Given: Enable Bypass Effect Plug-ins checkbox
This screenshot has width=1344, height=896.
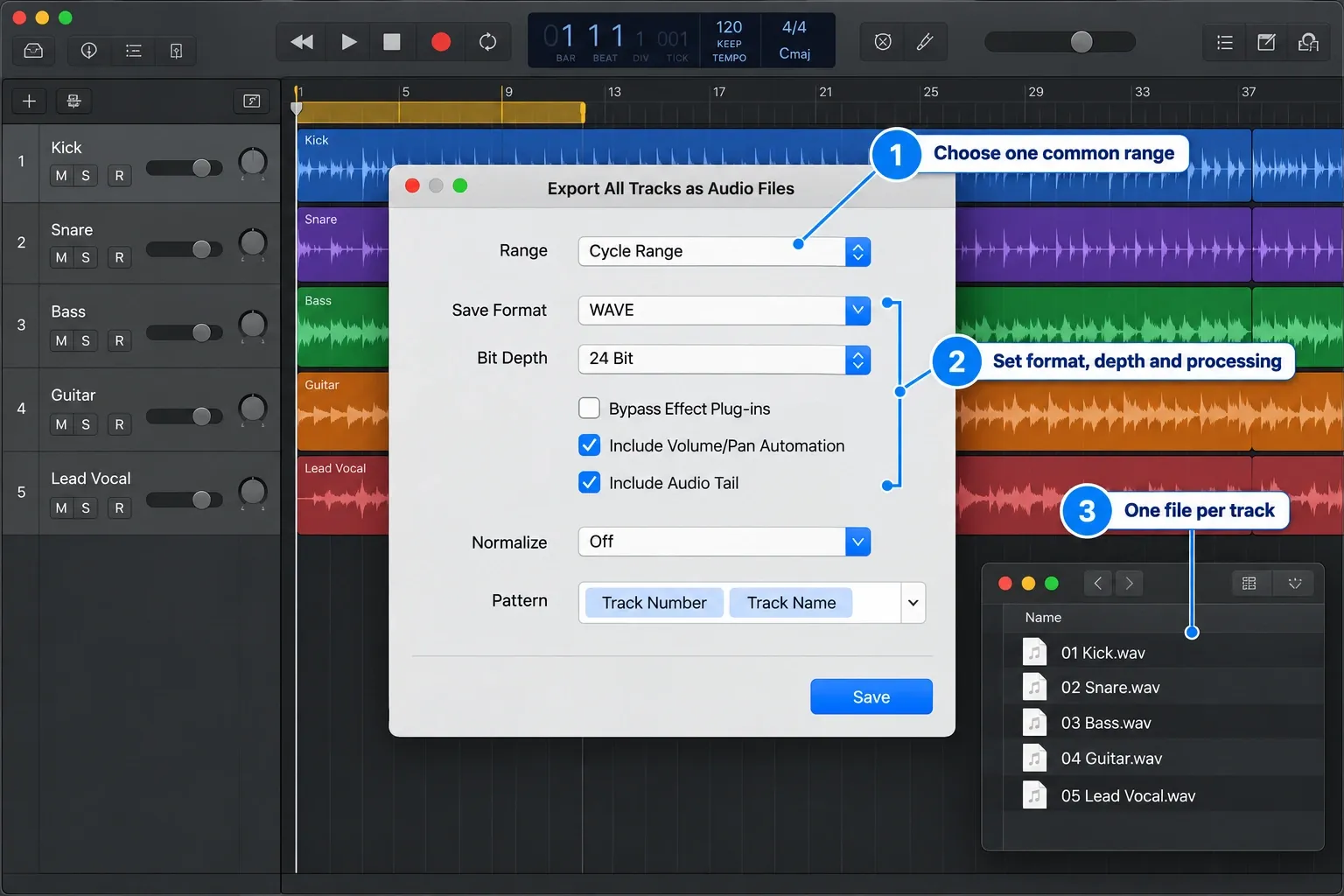Looking at the screenshot, I should [x=590, y=409].
